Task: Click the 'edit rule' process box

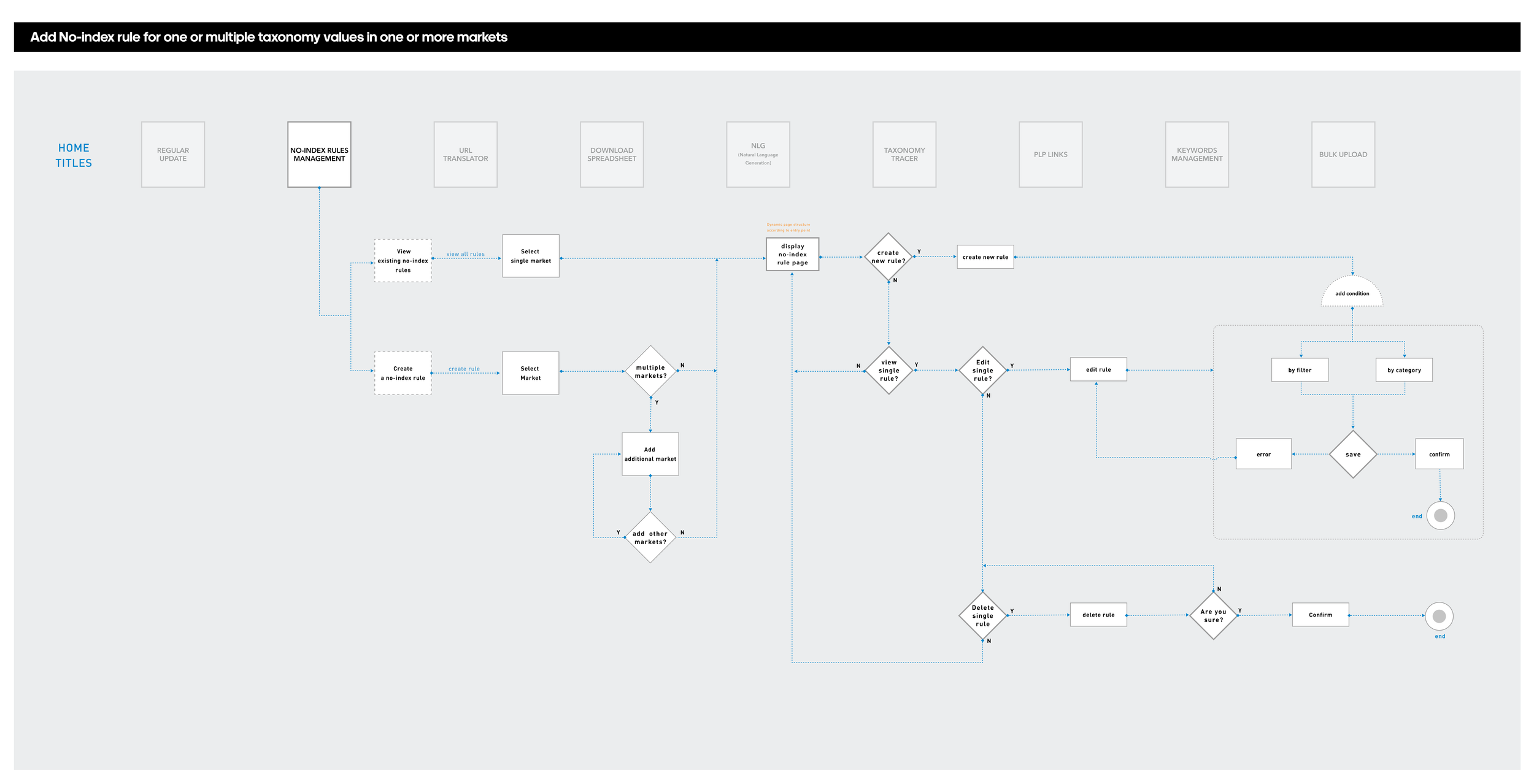Action: 1098,369
